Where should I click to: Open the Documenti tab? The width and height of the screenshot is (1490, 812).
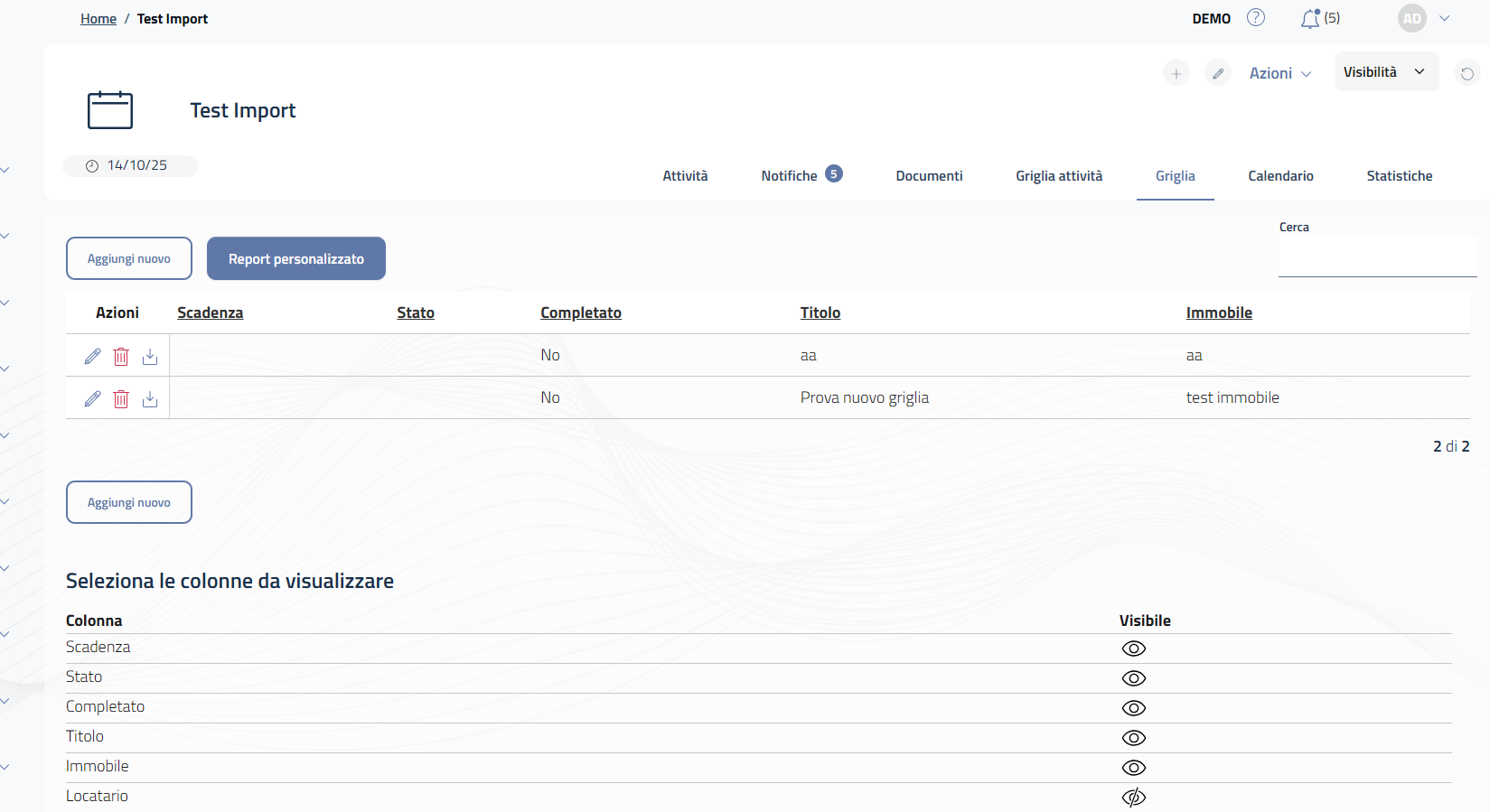[x=929, y=176]
